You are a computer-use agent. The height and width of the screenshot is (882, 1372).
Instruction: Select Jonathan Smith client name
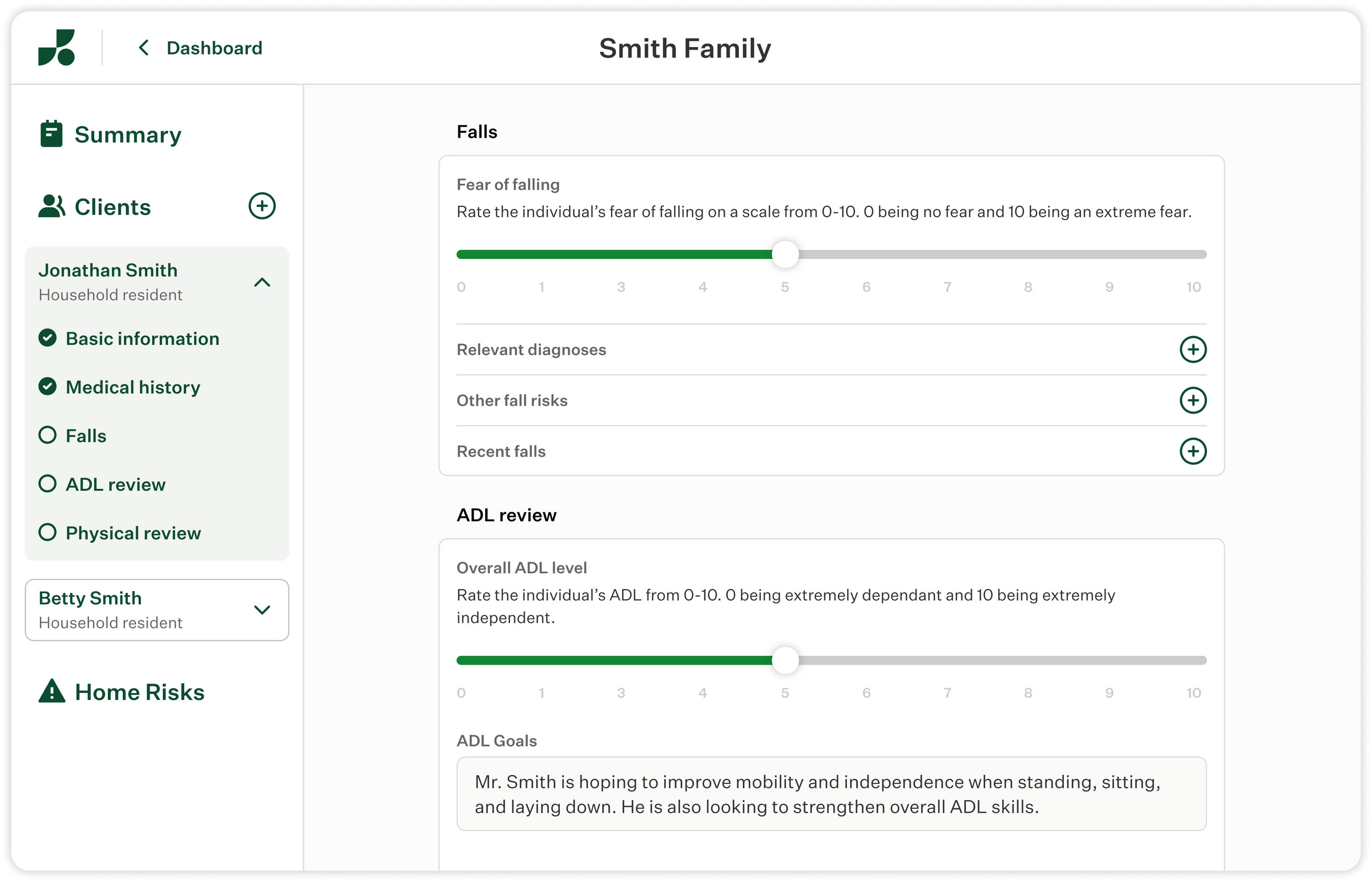[x=107, y=270]
